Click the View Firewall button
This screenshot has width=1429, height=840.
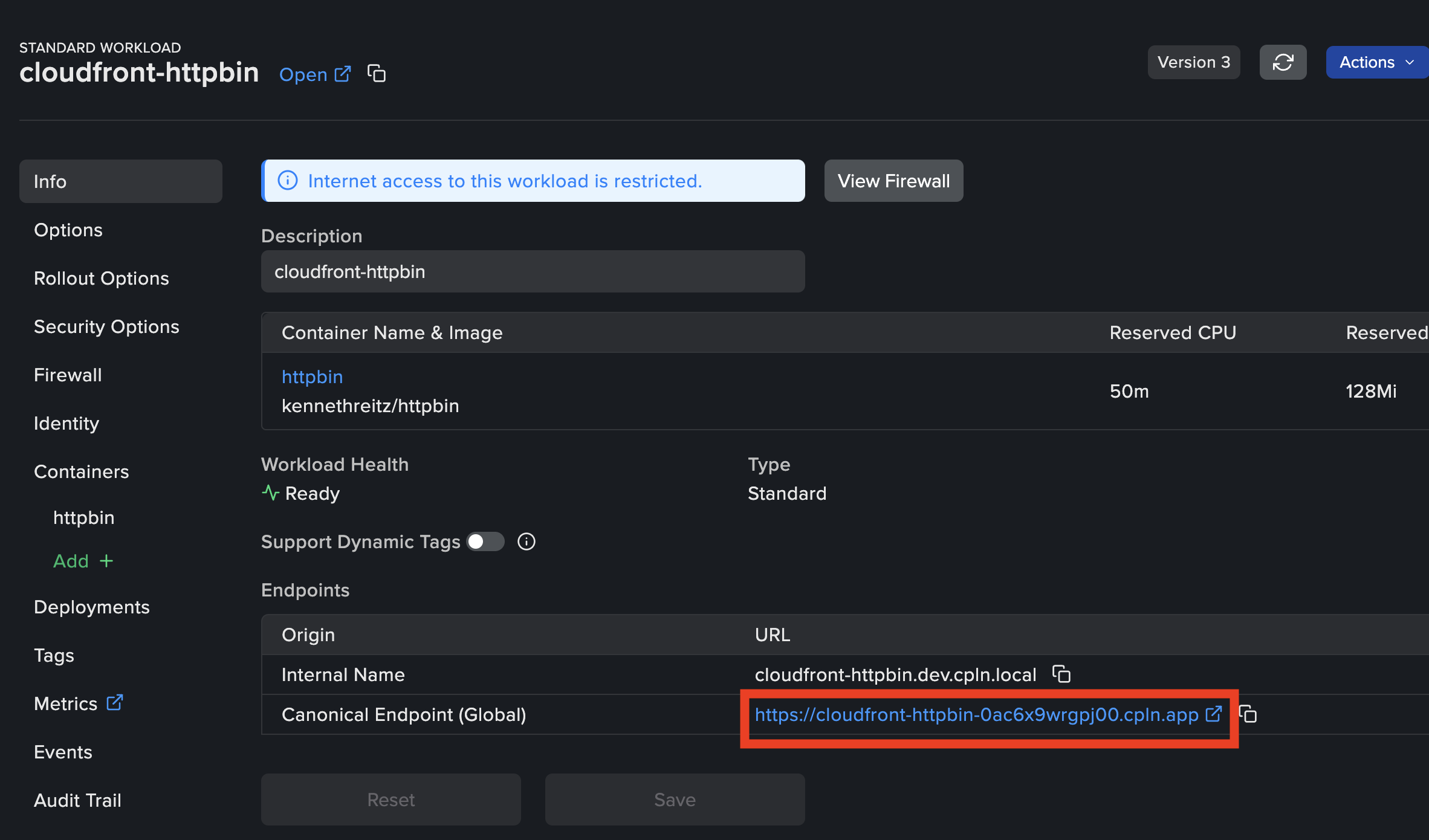(x=893, y=181)
